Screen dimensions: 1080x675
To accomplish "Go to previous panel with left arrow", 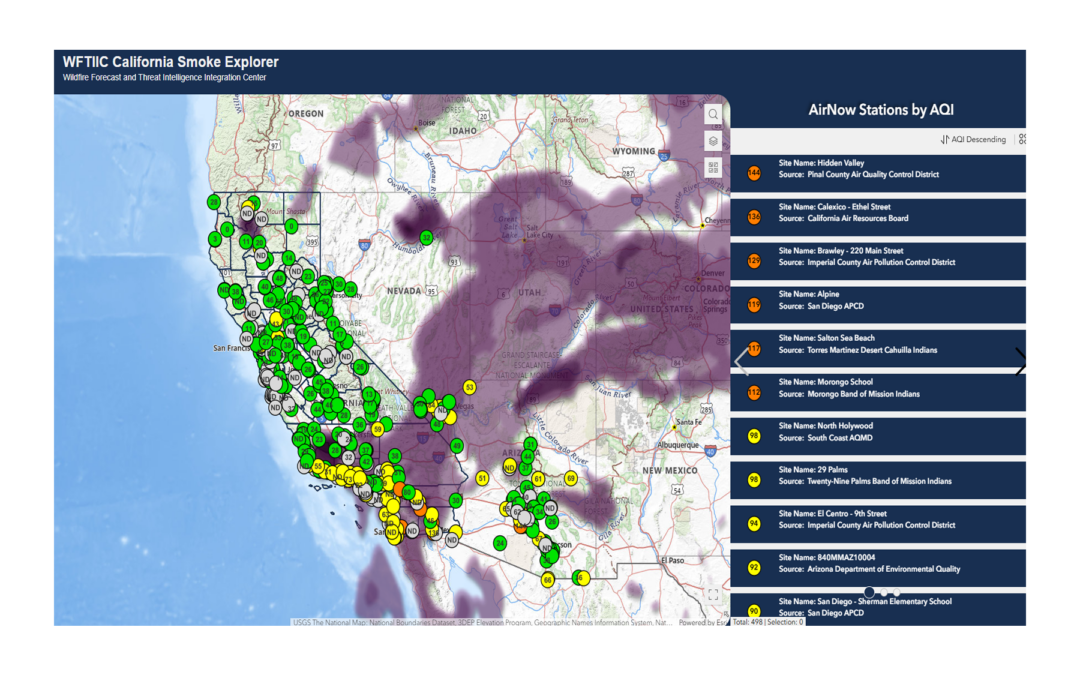I will (x=742, y=361).
